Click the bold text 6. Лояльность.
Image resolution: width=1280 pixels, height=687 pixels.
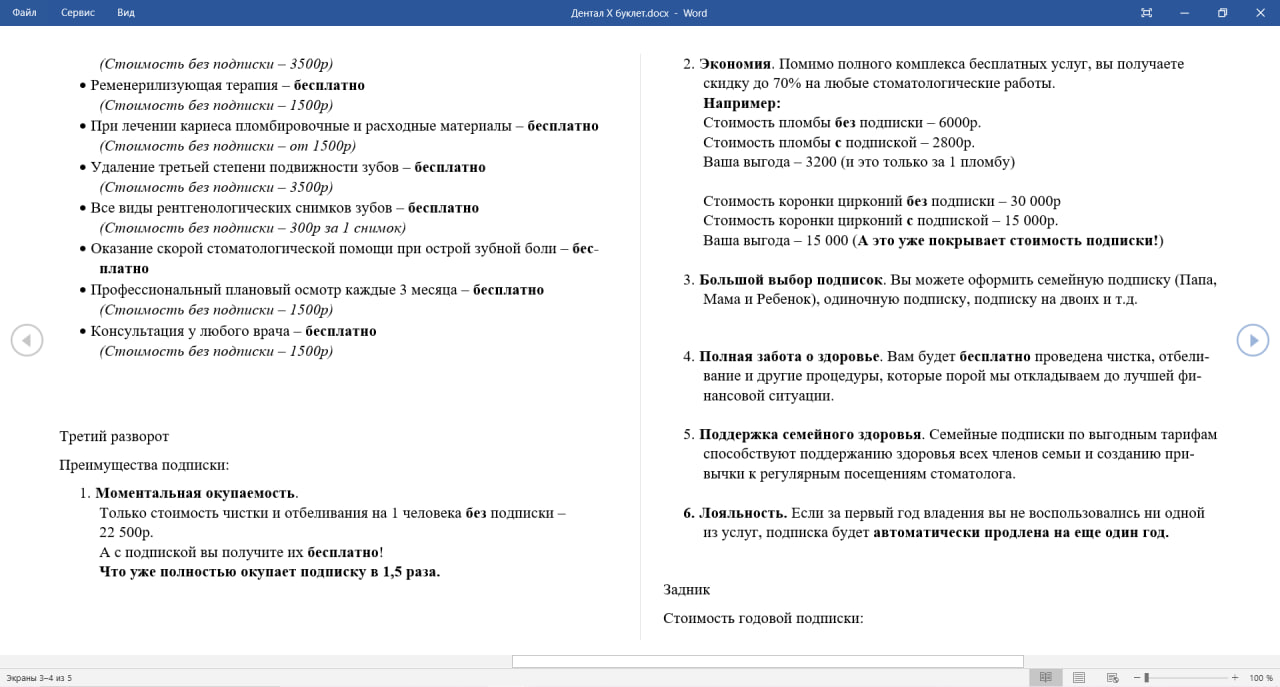click(735, 513)
